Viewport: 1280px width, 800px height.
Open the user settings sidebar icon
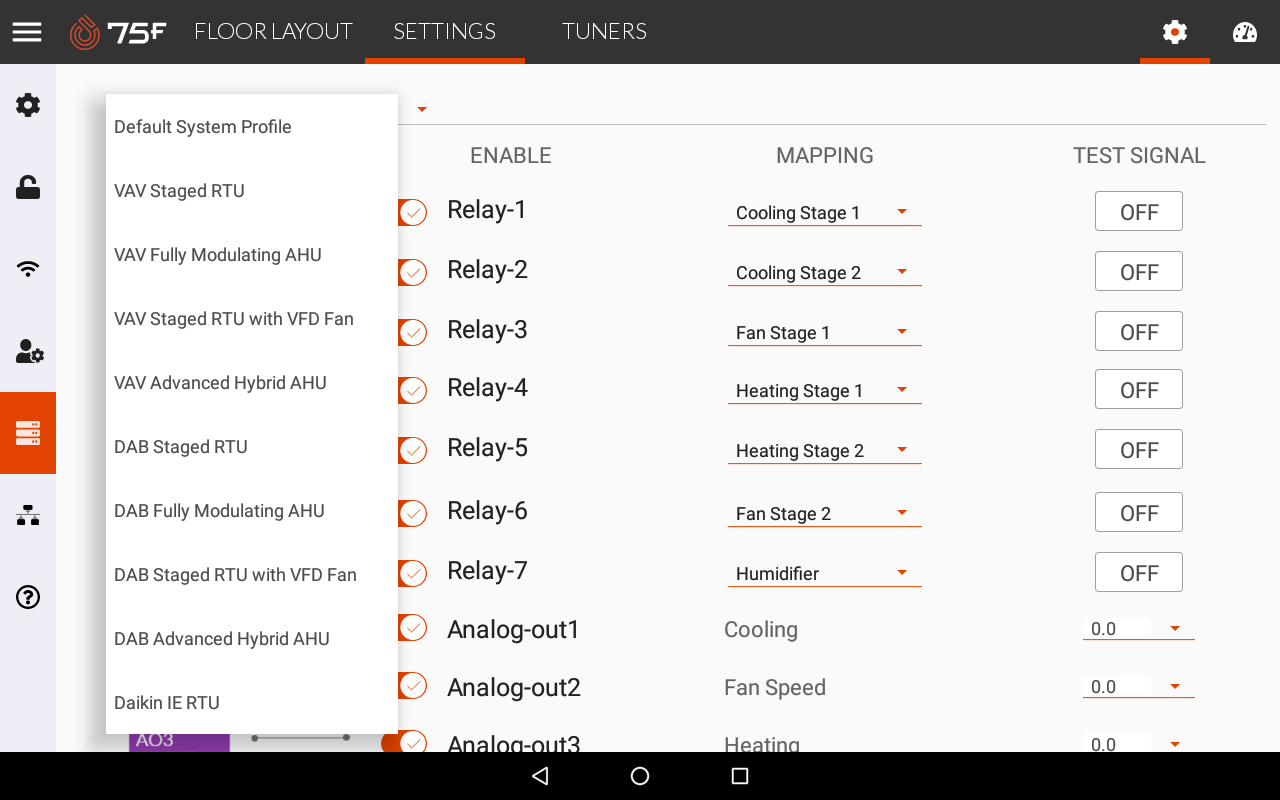[28, 351]
